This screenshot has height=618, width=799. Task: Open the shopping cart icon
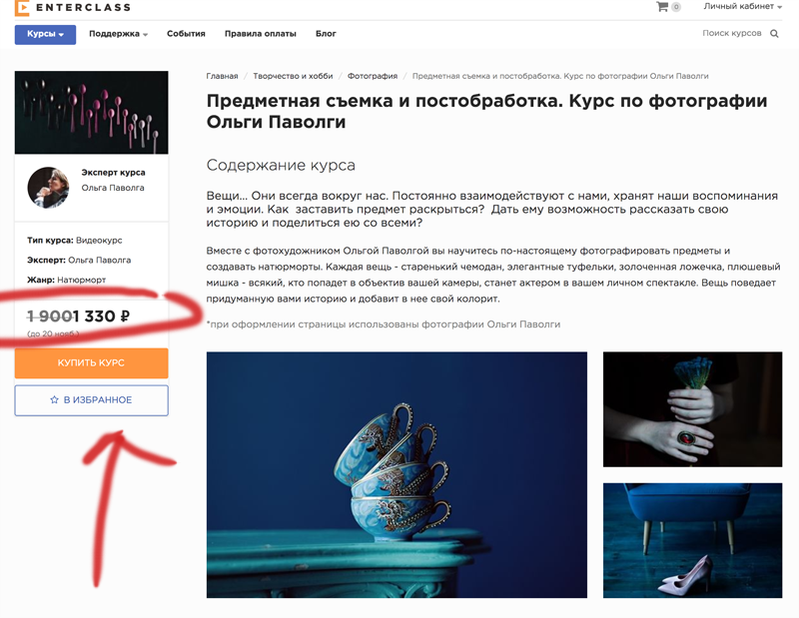click(x=662, y=7)
